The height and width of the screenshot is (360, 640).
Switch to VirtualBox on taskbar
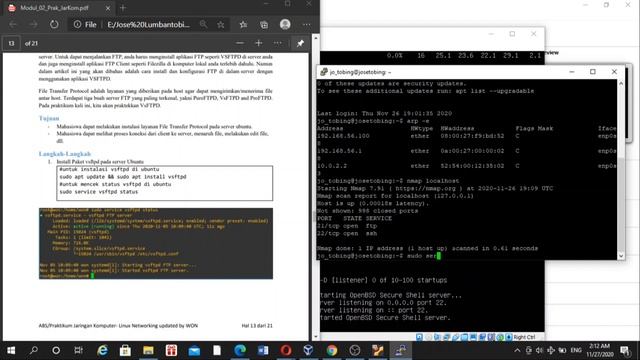coord(309,350)
